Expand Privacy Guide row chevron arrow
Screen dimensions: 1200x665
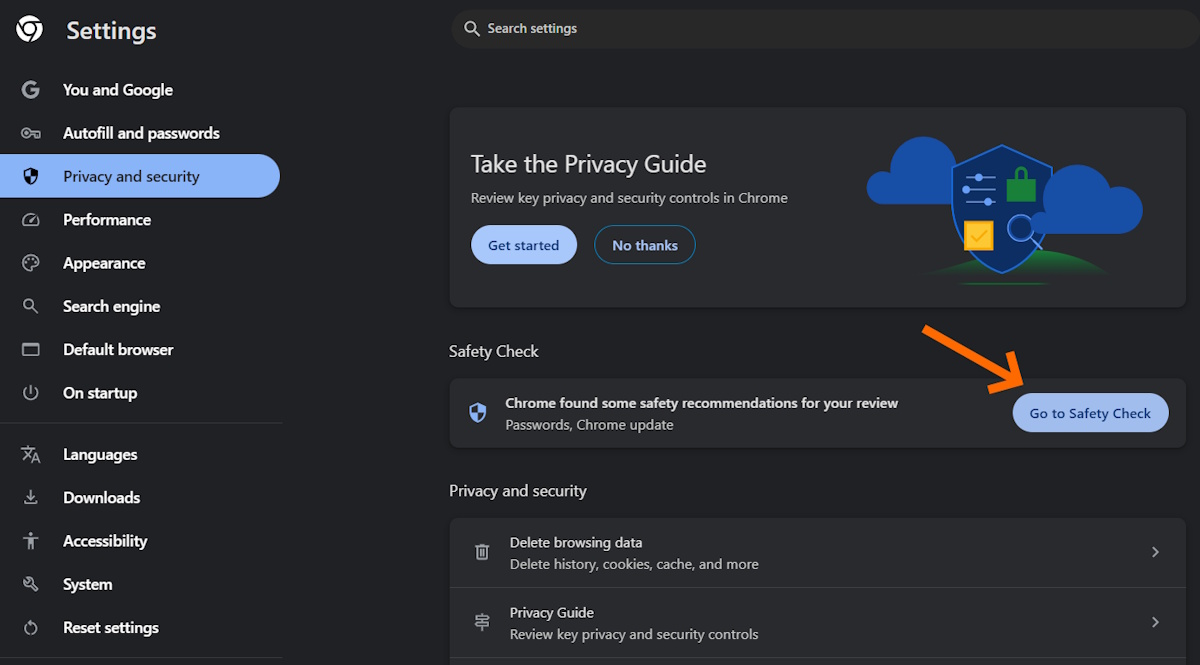click(x=1155, y=622)
